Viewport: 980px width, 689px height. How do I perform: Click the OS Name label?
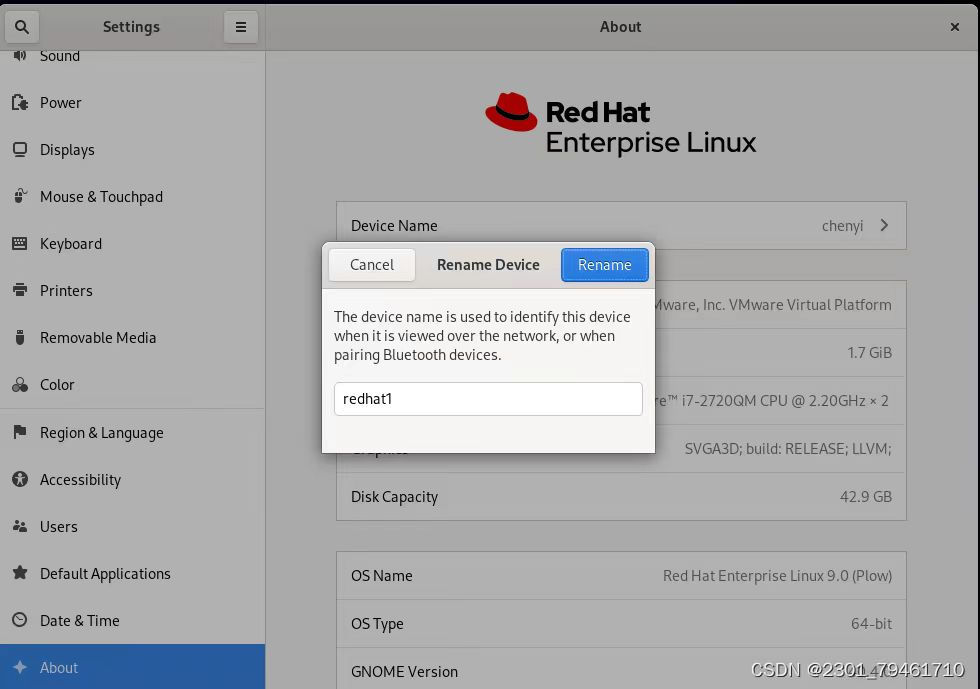381,575
